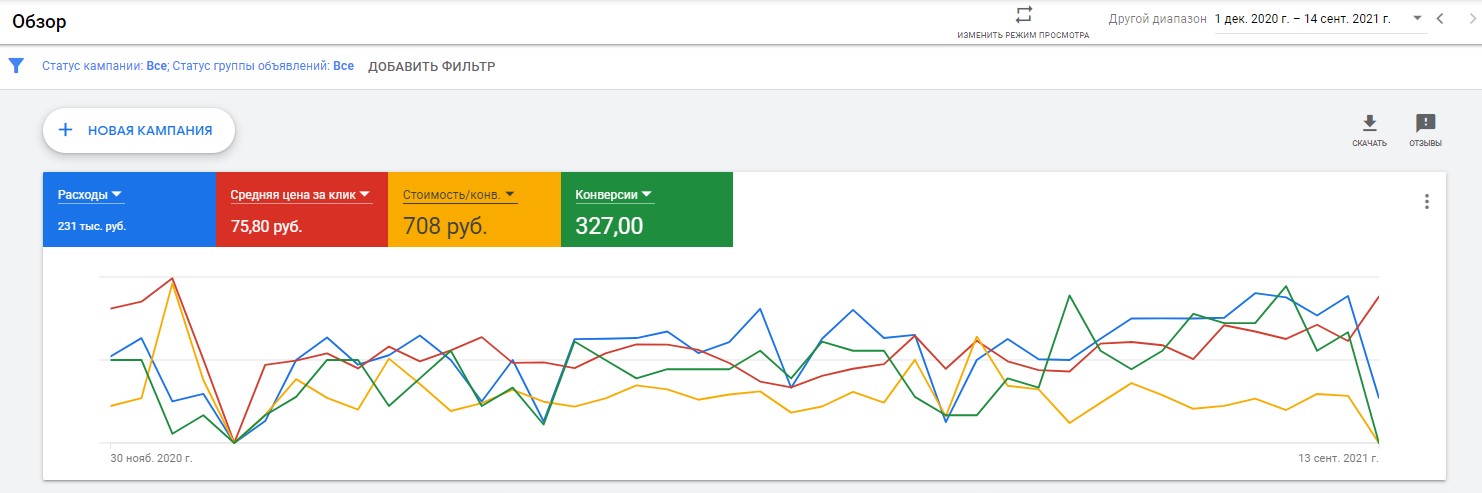Go to the previous date range arrow
The width and height of the screenshot is (1482, 493).
(1440, 19)
